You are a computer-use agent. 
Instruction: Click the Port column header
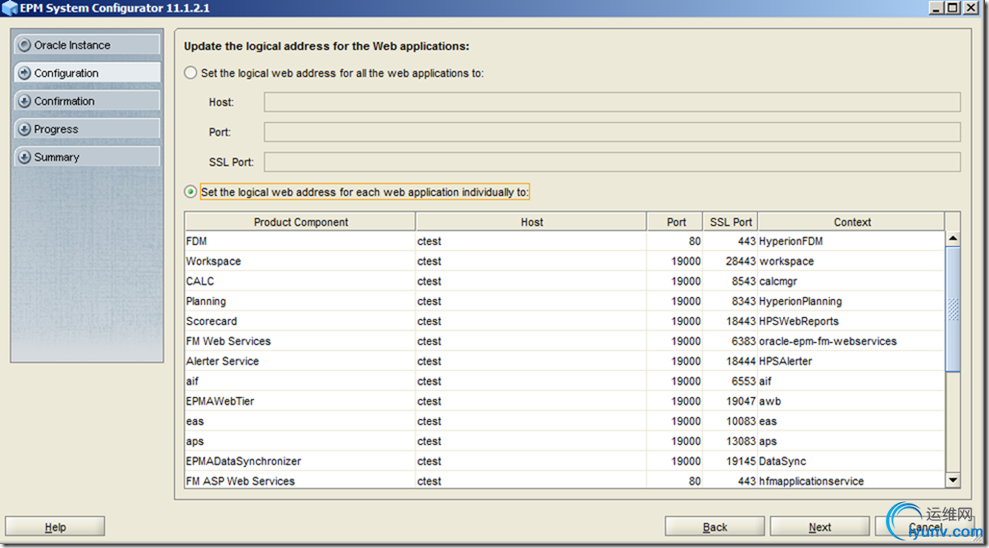[676, 222]
